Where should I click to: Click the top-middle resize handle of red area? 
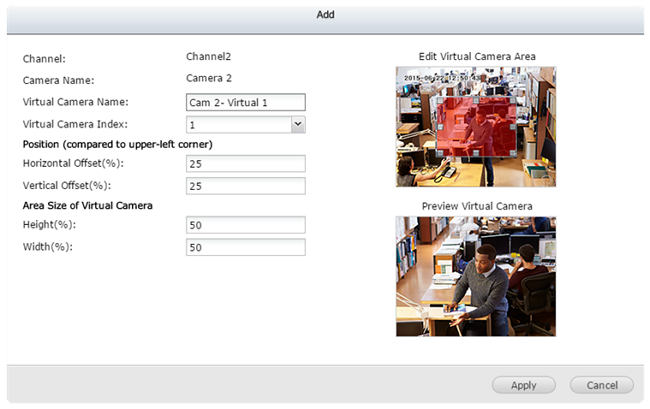pos(476,101)
